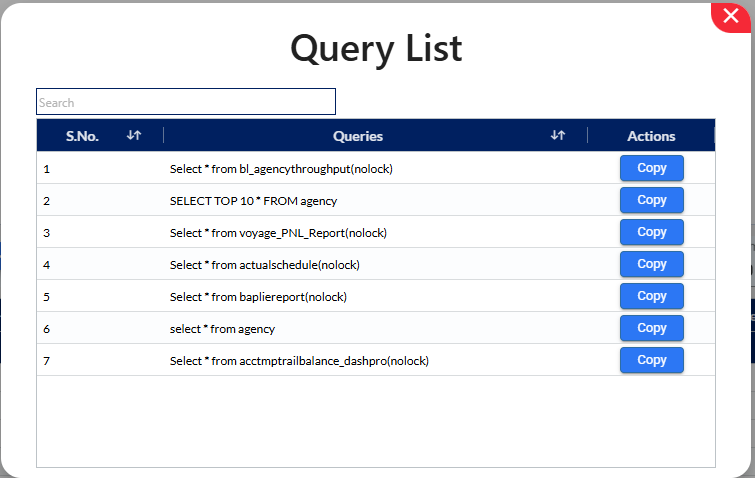Copy the voyage_PNL_Report query
This screenshot has width=755, height=478.
(651, 232)
